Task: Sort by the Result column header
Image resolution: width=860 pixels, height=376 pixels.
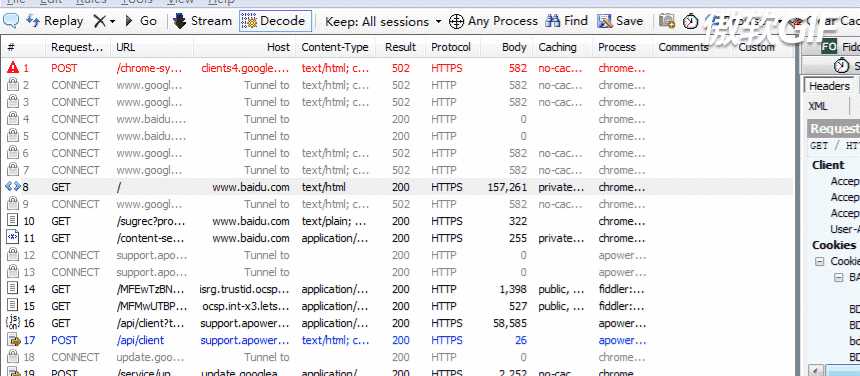Action: pos(400,47)
